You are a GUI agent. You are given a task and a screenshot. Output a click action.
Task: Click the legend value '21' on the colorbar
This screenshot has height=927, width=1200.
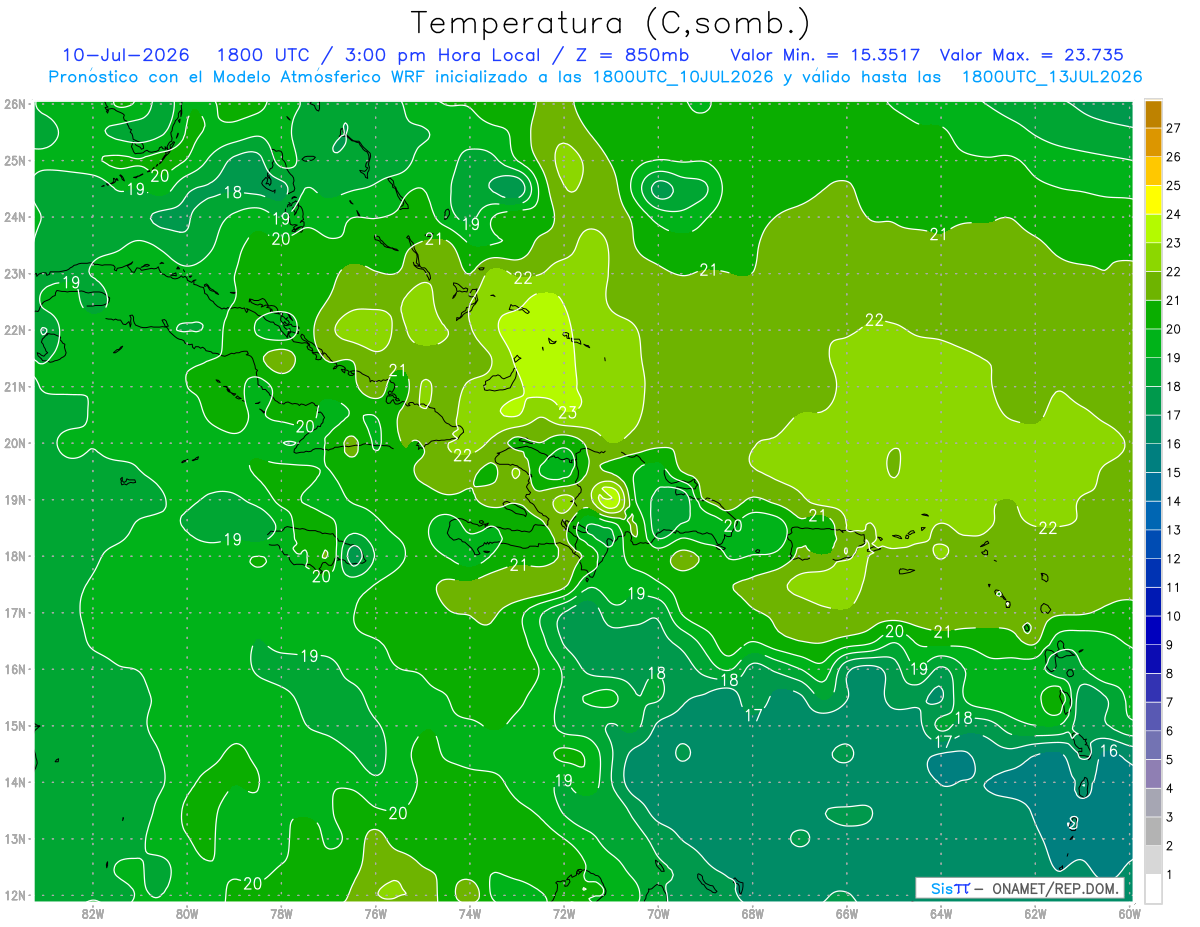[x=1174, y=300]
